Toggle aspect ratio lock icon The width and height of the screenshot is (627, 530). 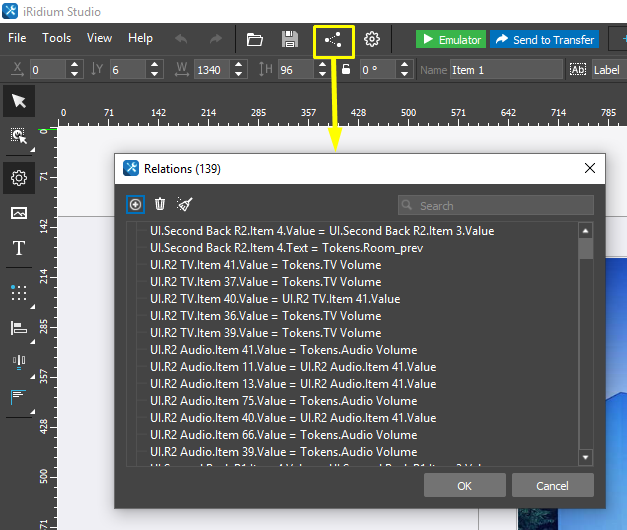click(346, 69)
